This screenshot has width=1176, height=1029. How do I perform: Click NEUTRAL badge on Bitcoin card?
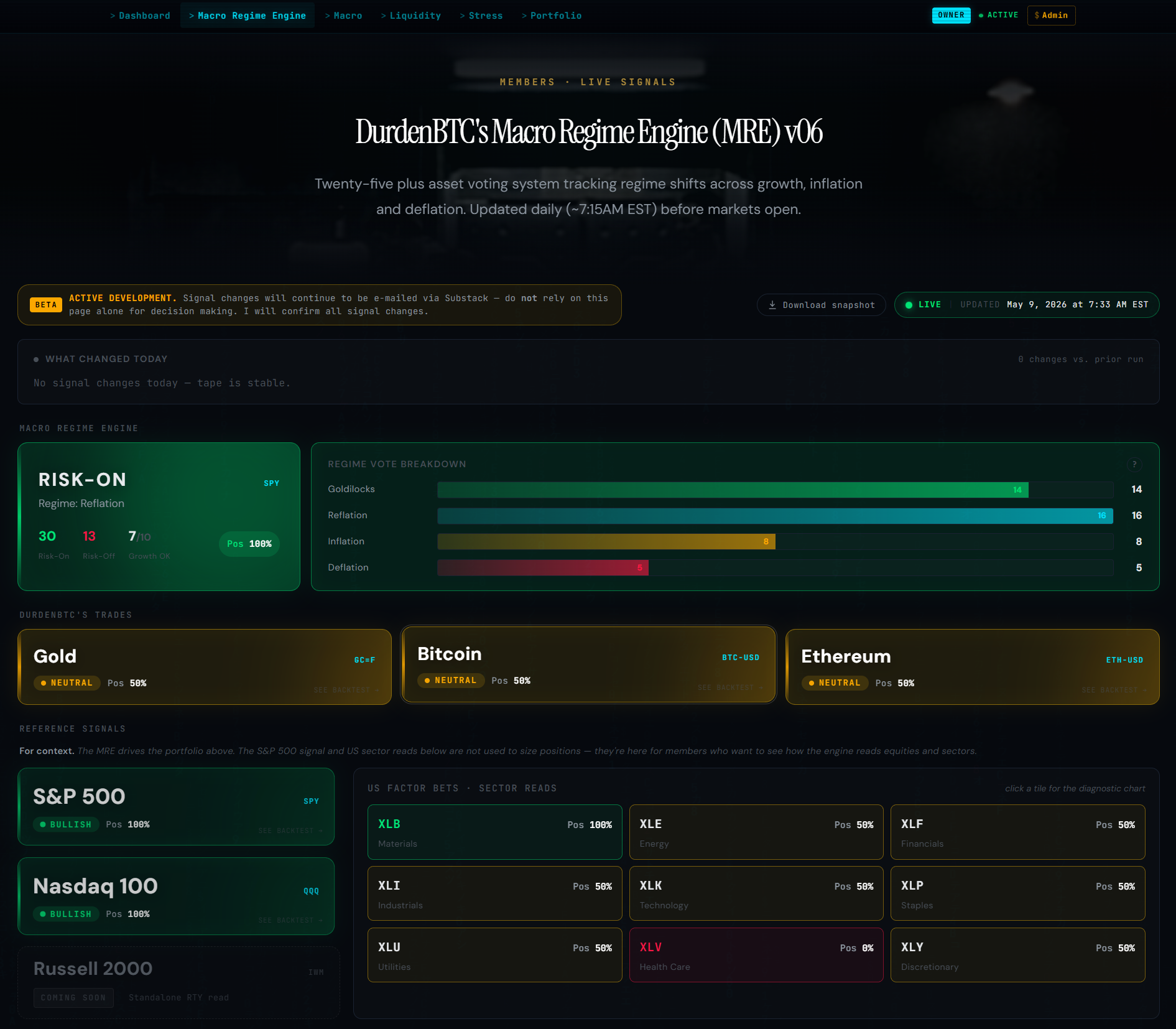pos(451,681)
